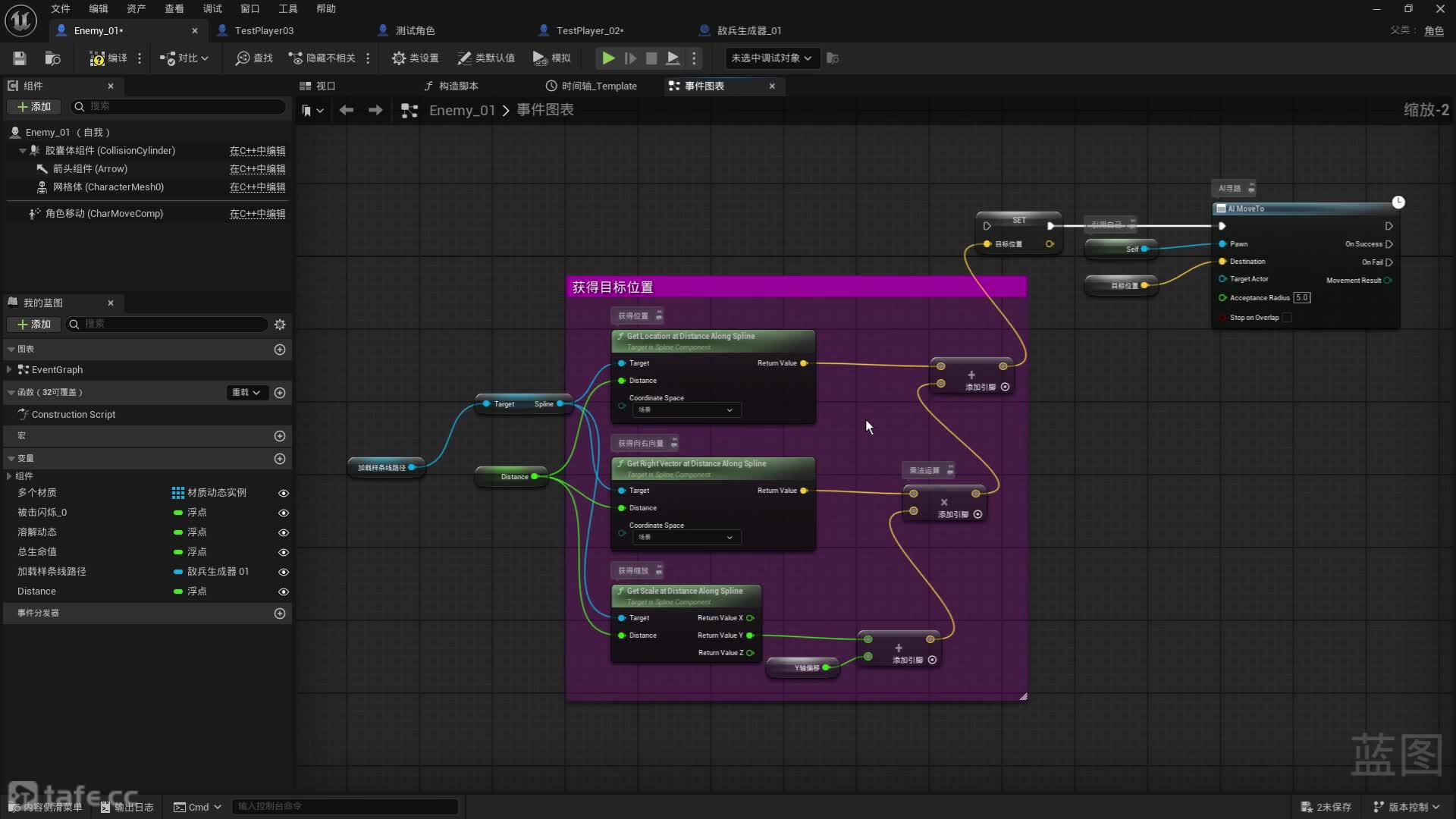
Task: Click the Compile (编译) button
Action: [x=108, y=58]
